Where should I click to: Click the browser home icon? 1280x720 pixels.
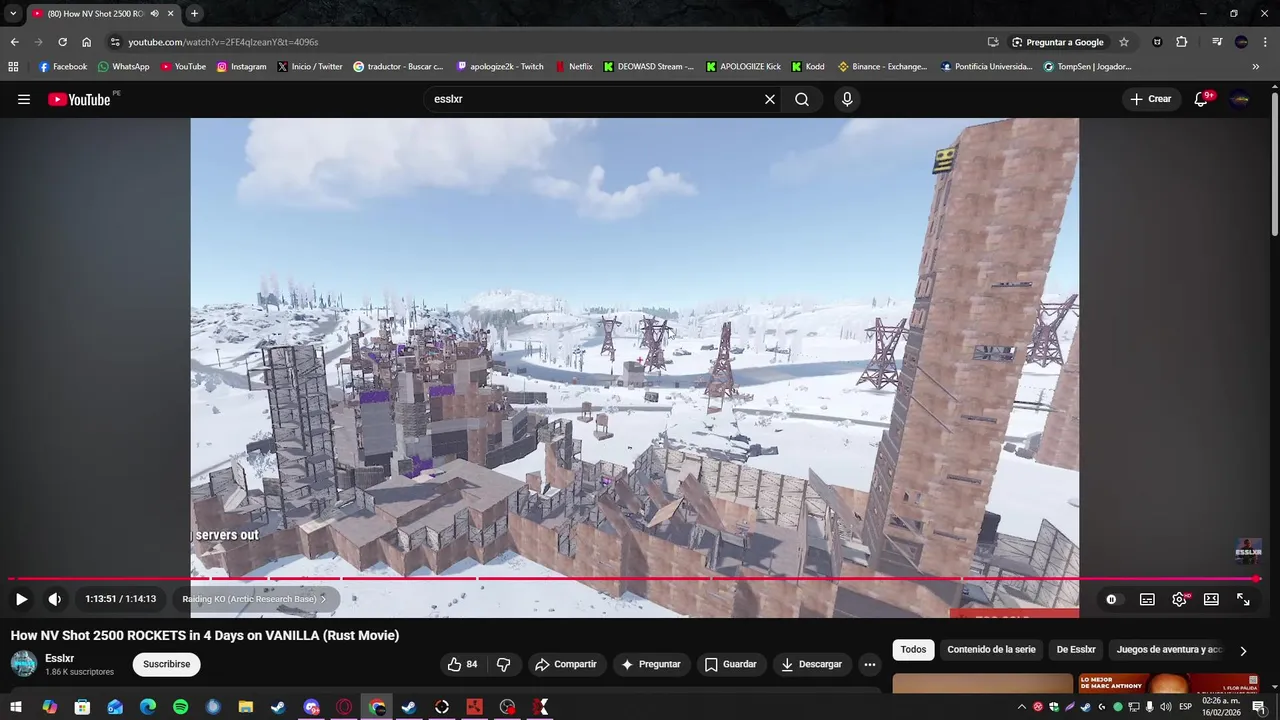tap(86, 42)
